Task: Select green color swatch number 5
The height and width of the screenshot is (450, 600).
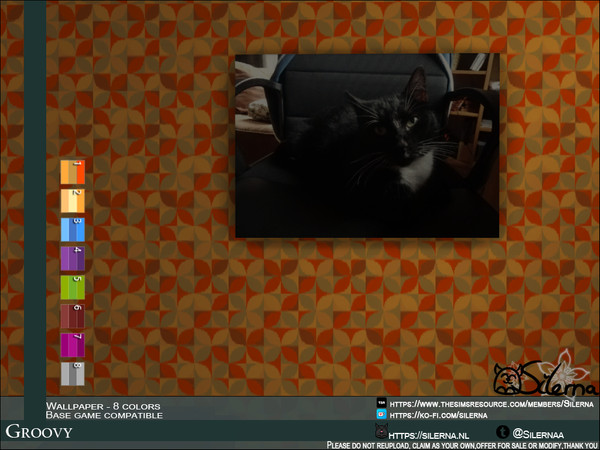Action: [72, 287]
